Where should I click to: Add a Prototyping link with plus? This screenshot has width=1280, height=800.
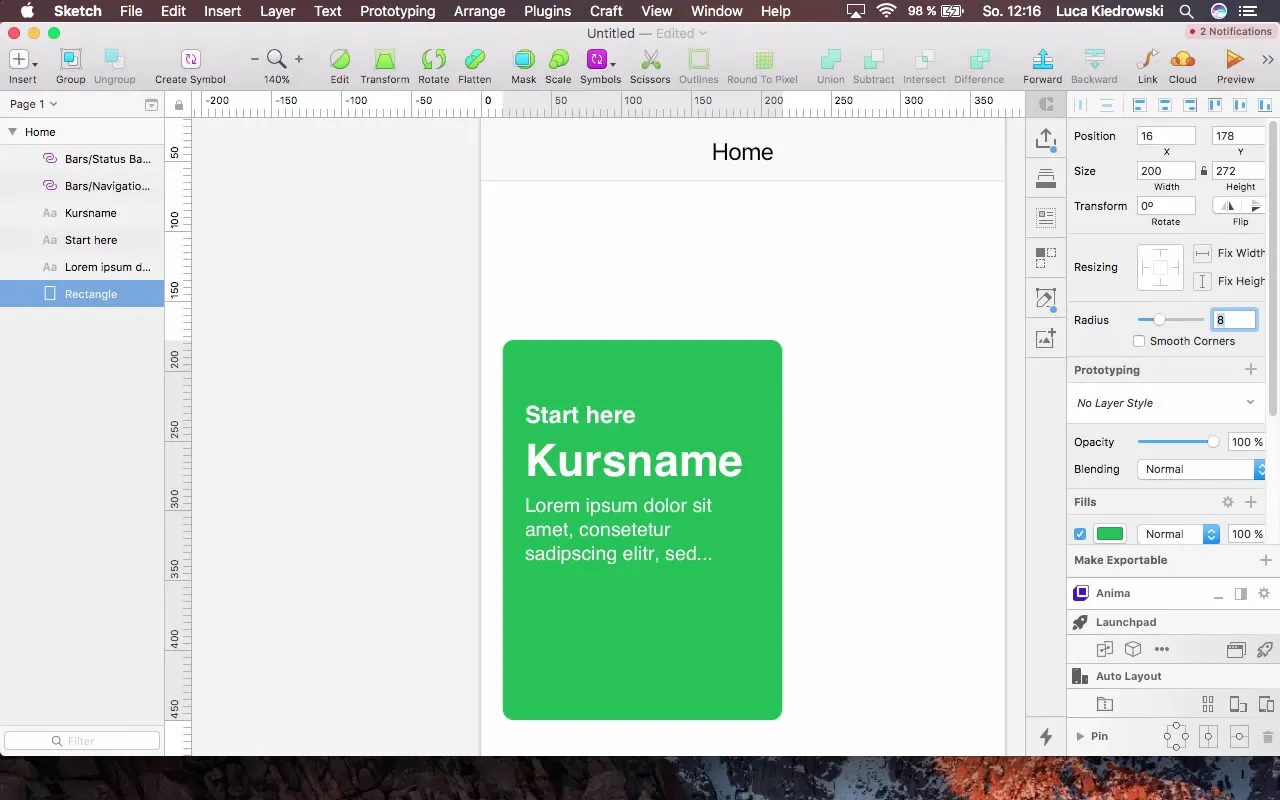[x=1250, y=370]
